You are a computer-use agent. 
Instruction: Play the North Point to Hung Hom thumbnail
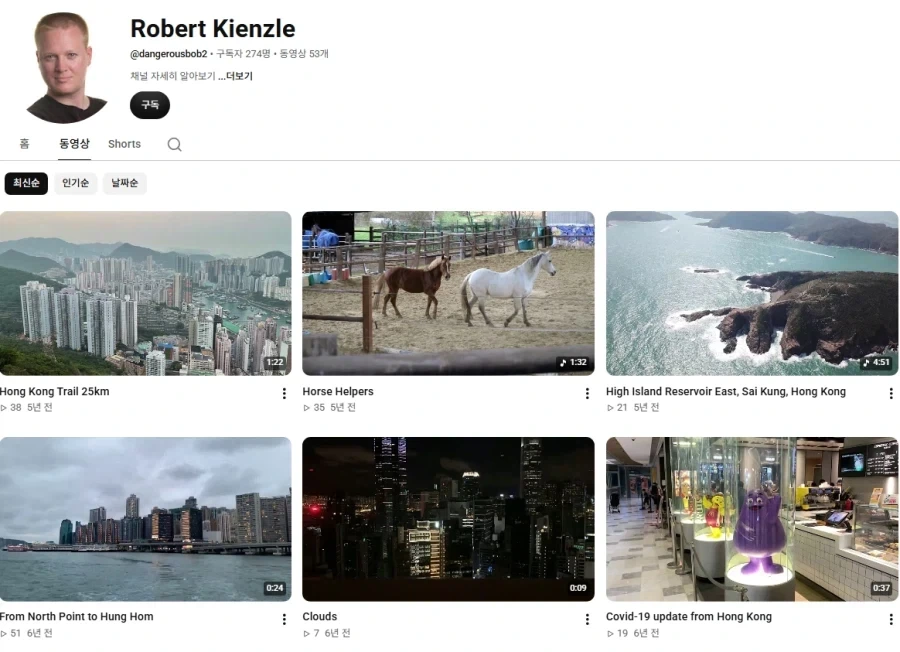146,519
